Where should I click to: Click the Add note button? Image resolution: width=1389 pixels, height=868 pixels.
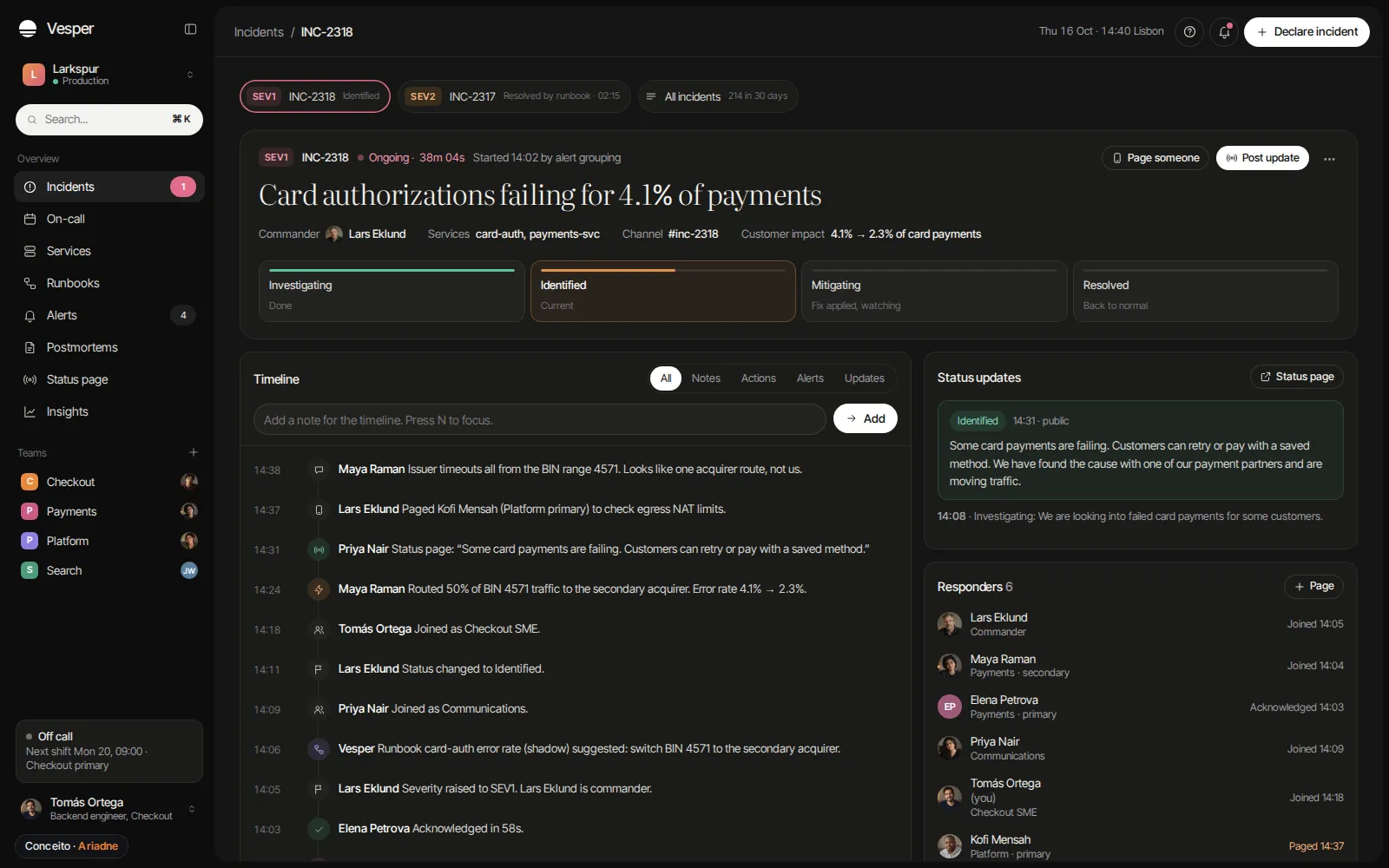pyautogui.click(x=866, y=418)
